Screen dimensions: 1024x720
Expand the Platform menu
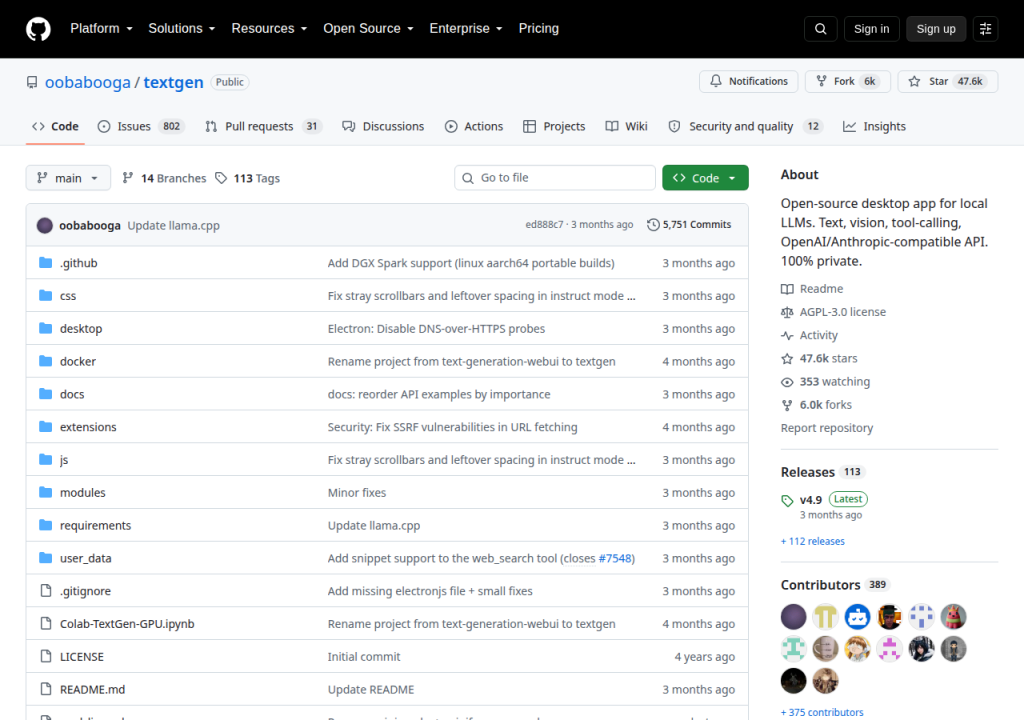(101, 29)
